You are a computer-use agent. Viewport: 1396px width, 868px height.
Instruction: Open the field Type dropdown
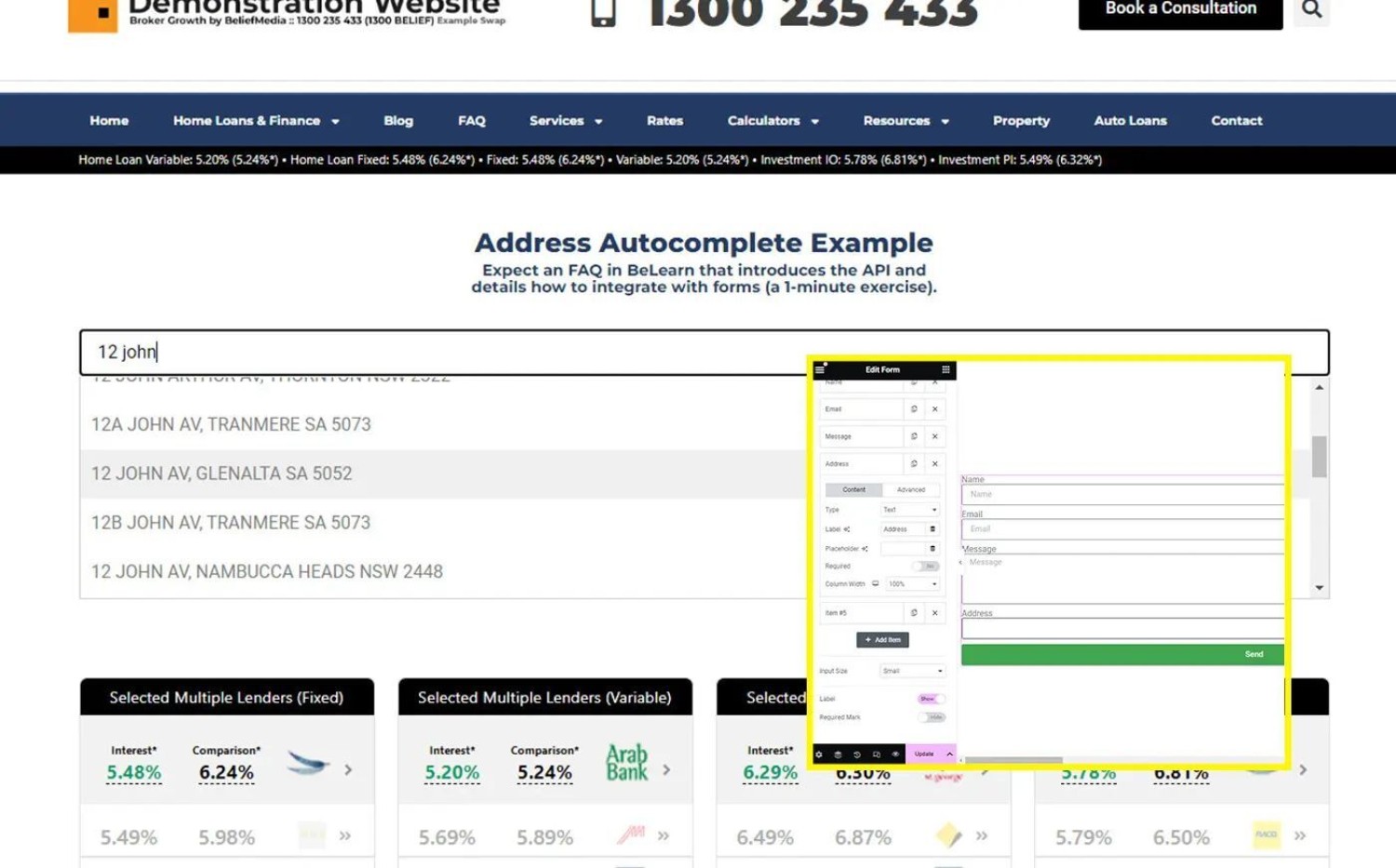(909, 510)
